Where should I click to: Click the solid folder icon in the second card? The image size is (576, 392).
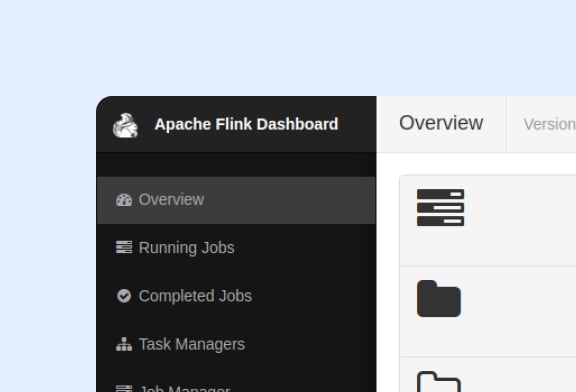(x=439, y=298)
